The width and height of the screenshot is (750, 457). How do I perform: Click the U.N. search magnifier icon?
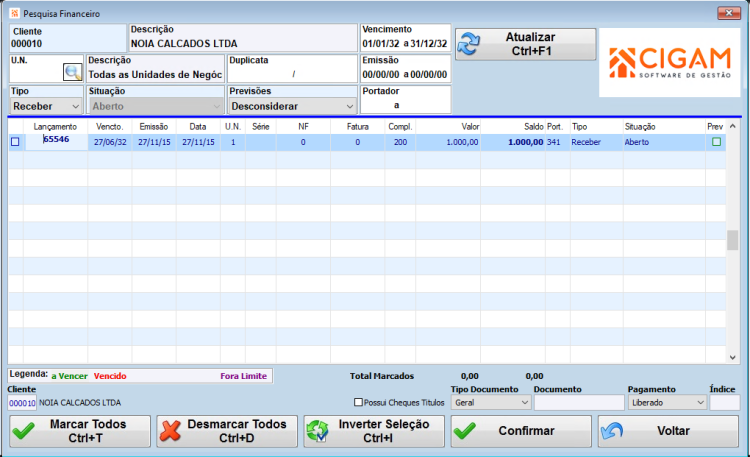point(73,72)
